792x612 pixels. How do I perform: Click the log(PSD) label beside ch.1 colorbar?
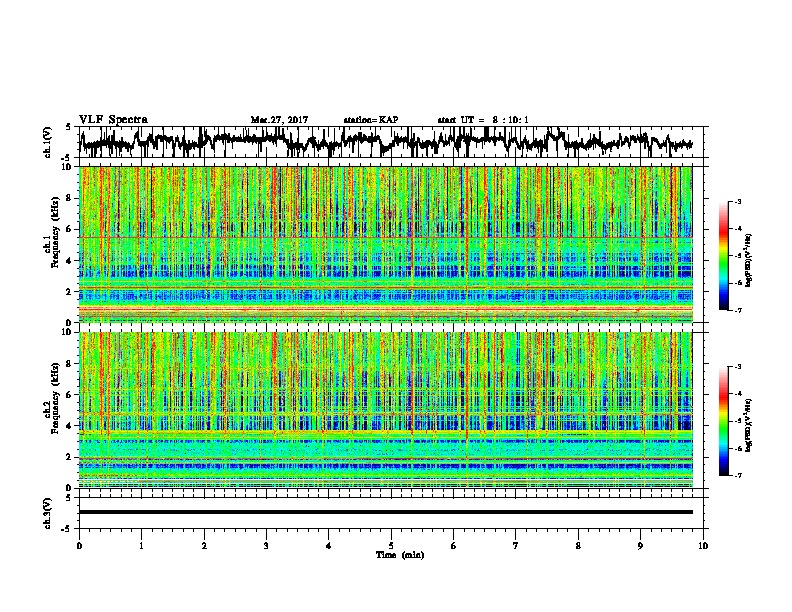pyautogui.click(x=749, y=261)
